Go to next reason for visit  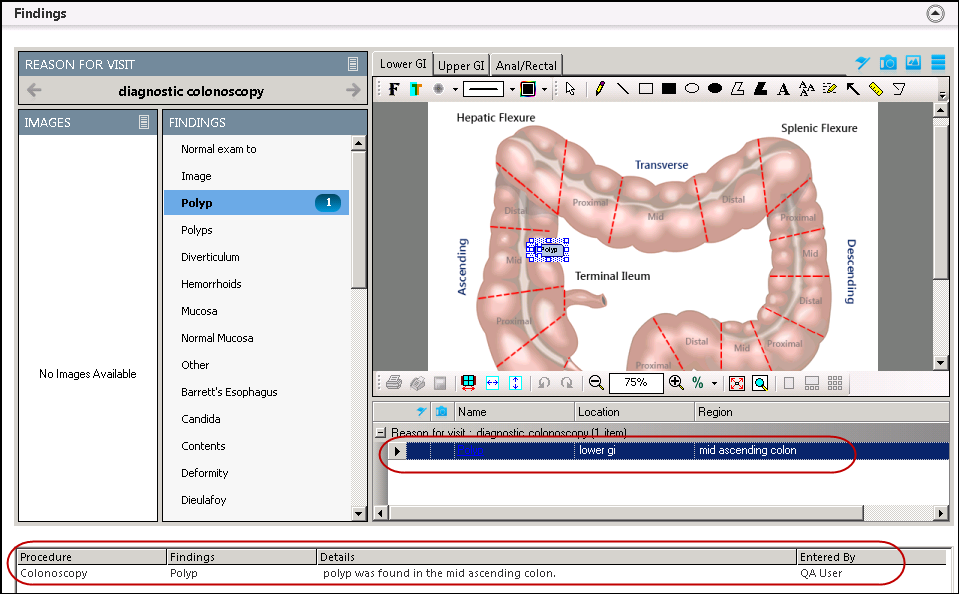point(353,91)
